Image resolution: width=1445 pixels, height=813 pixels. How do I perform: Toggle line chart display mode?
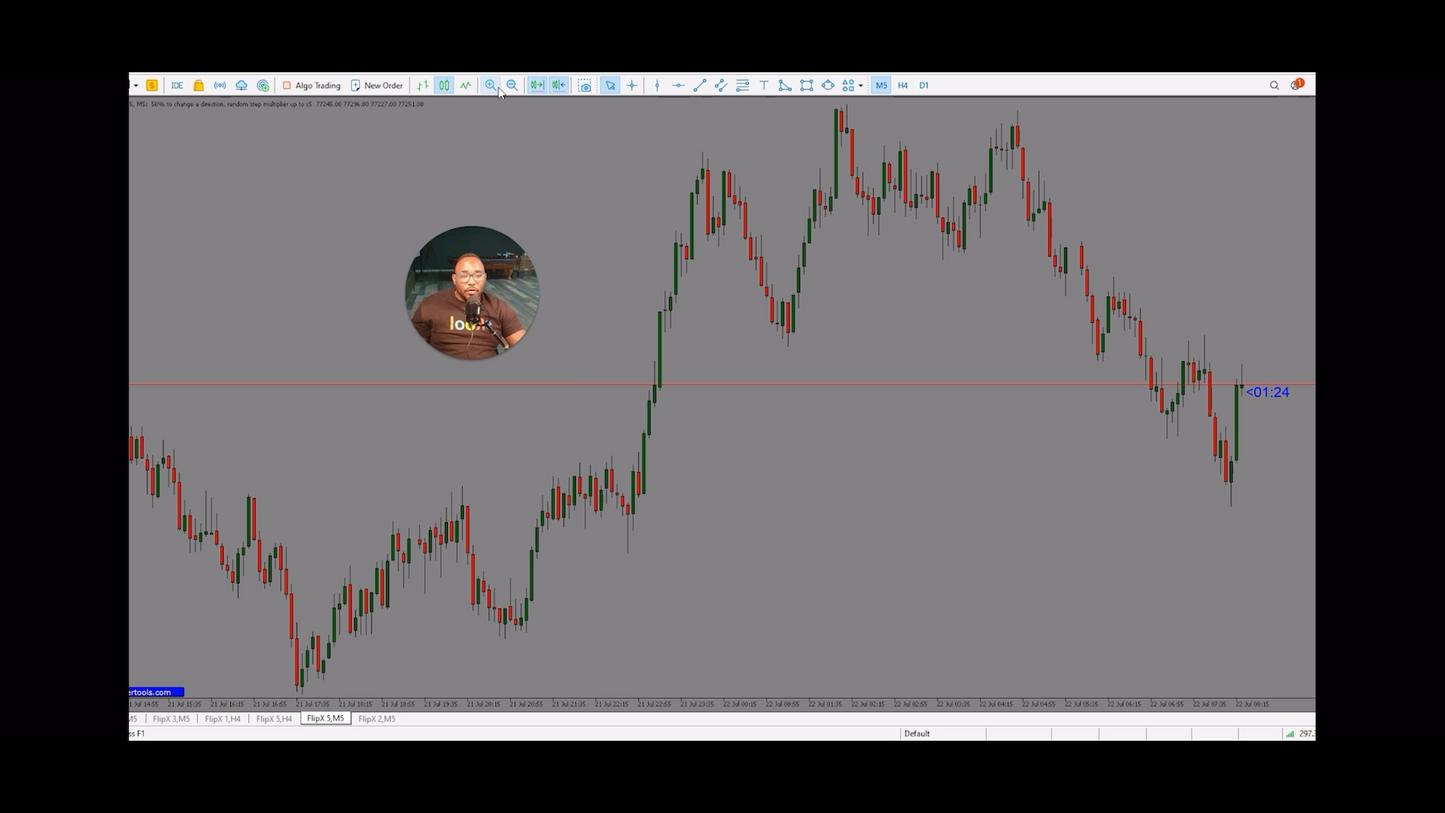click(x=464, y=85)
